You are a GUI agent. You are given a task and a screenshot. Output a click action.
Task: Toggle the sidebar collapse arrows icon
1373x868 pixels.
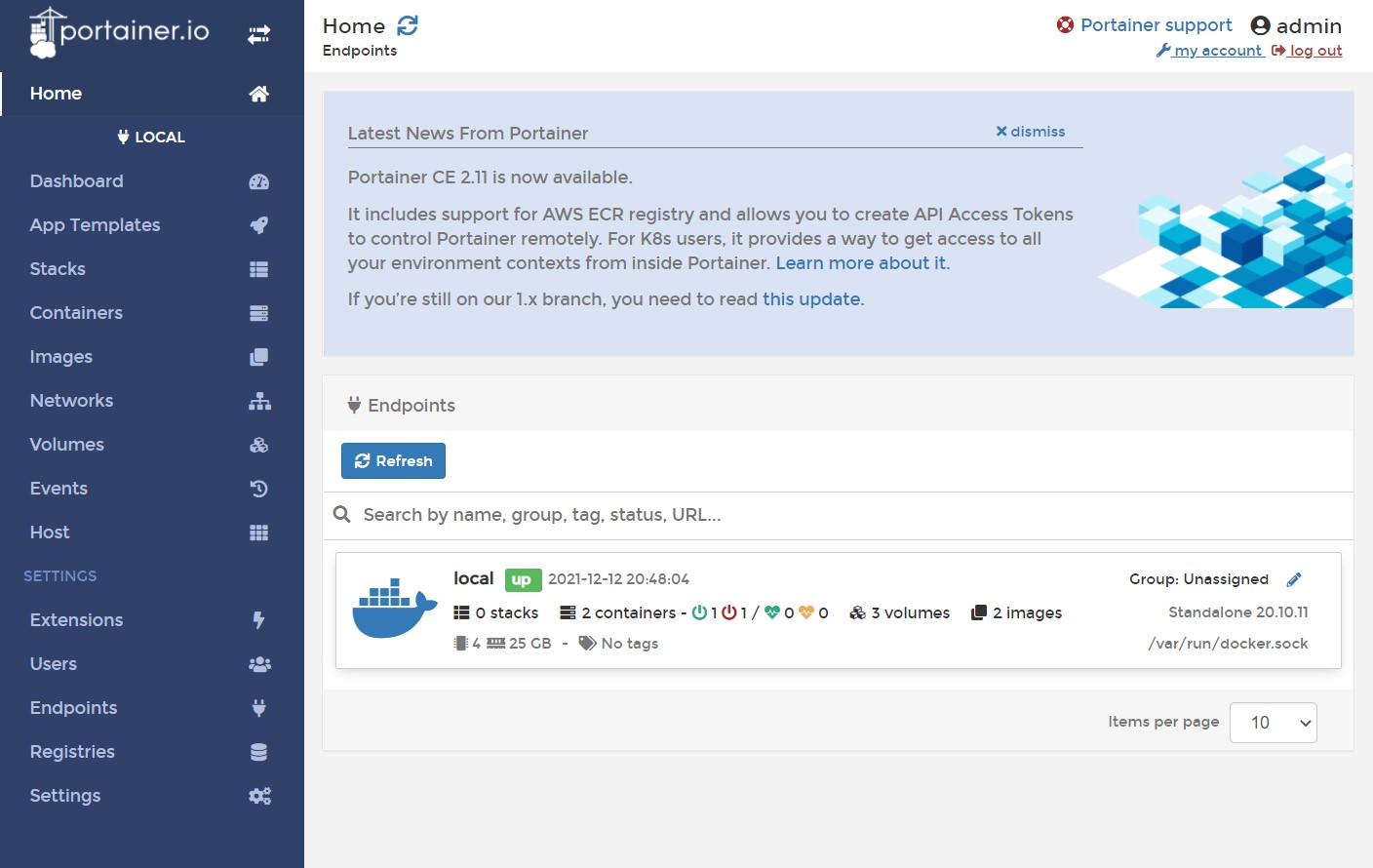(258, 35)
